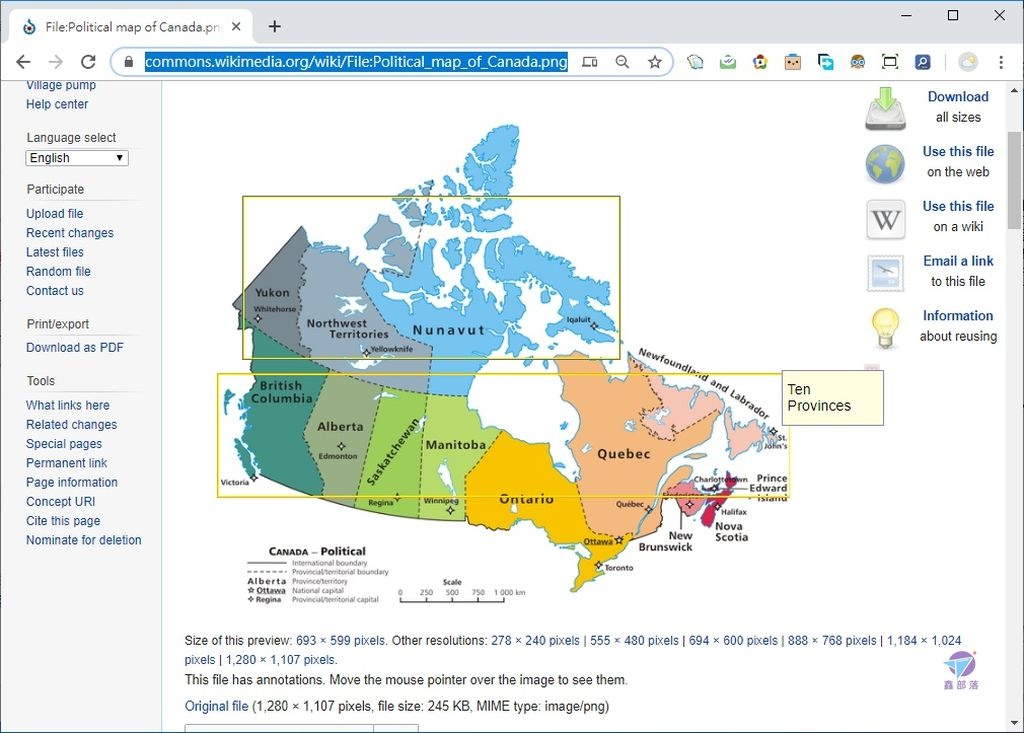The width and height of the screenshot is (1024, 733).
Task: Open the Contact us link
Action: click(55, 291)
